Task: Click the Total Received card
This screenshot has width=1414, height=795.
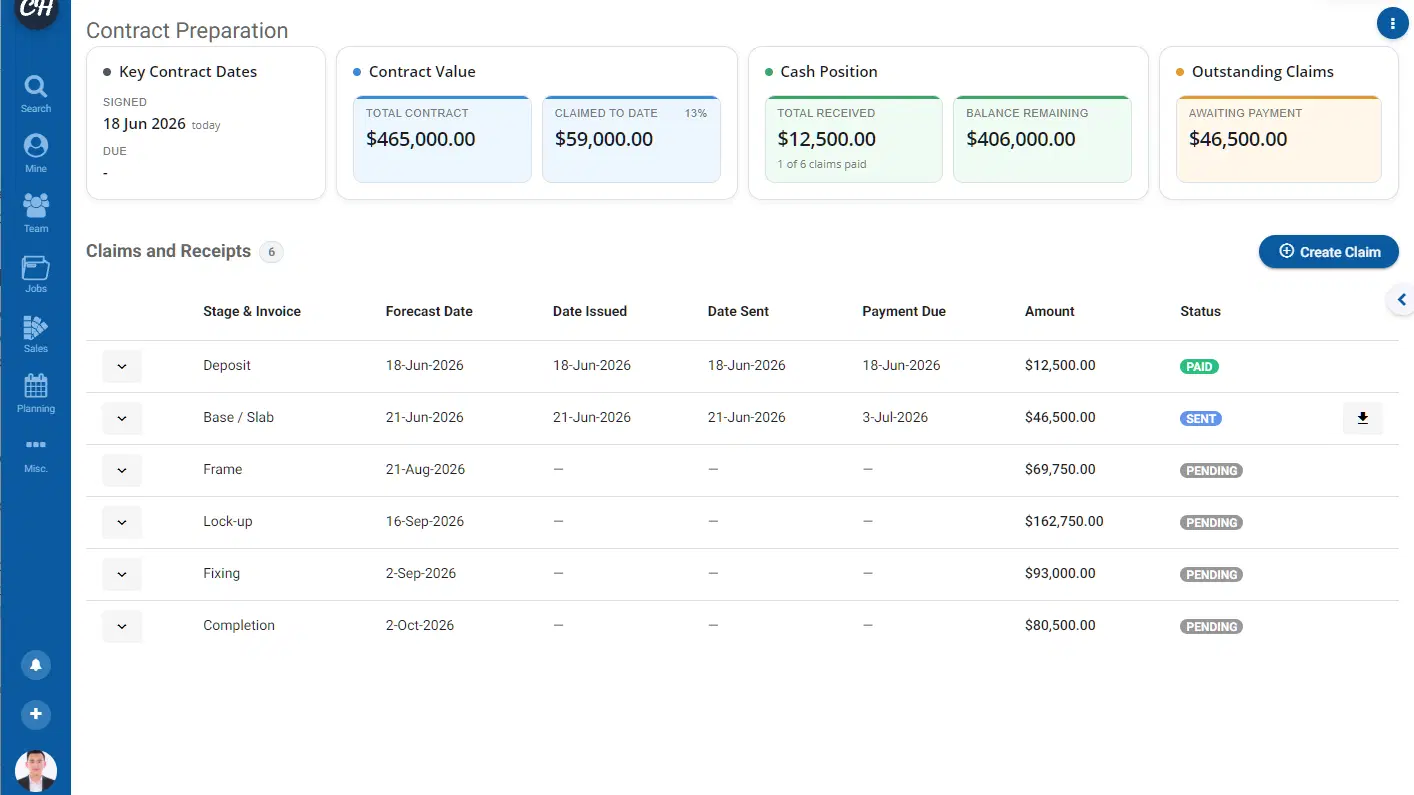Action: click(x=853, y=139)
